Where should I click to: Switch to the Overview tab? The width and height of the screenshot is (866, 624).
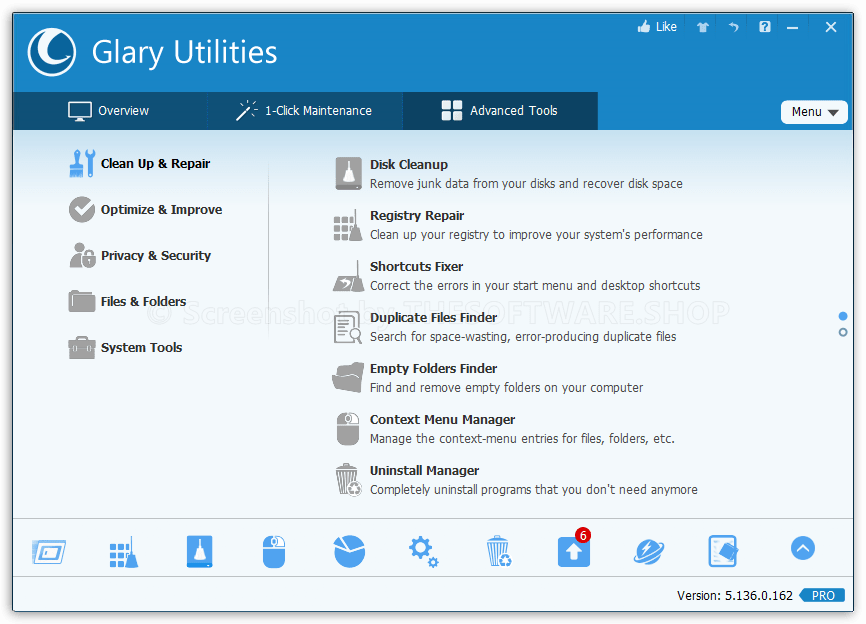click(x=110, y=111)
